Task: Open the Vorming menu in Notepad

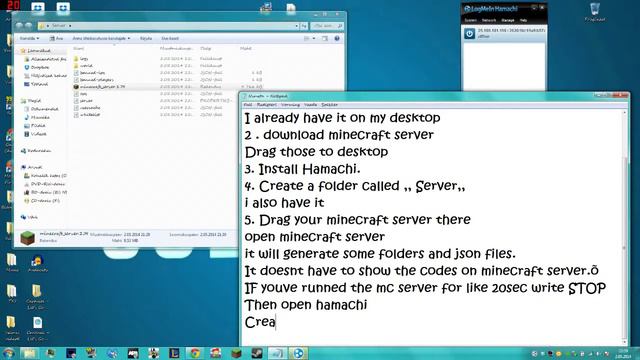Action: coord(290,105)
